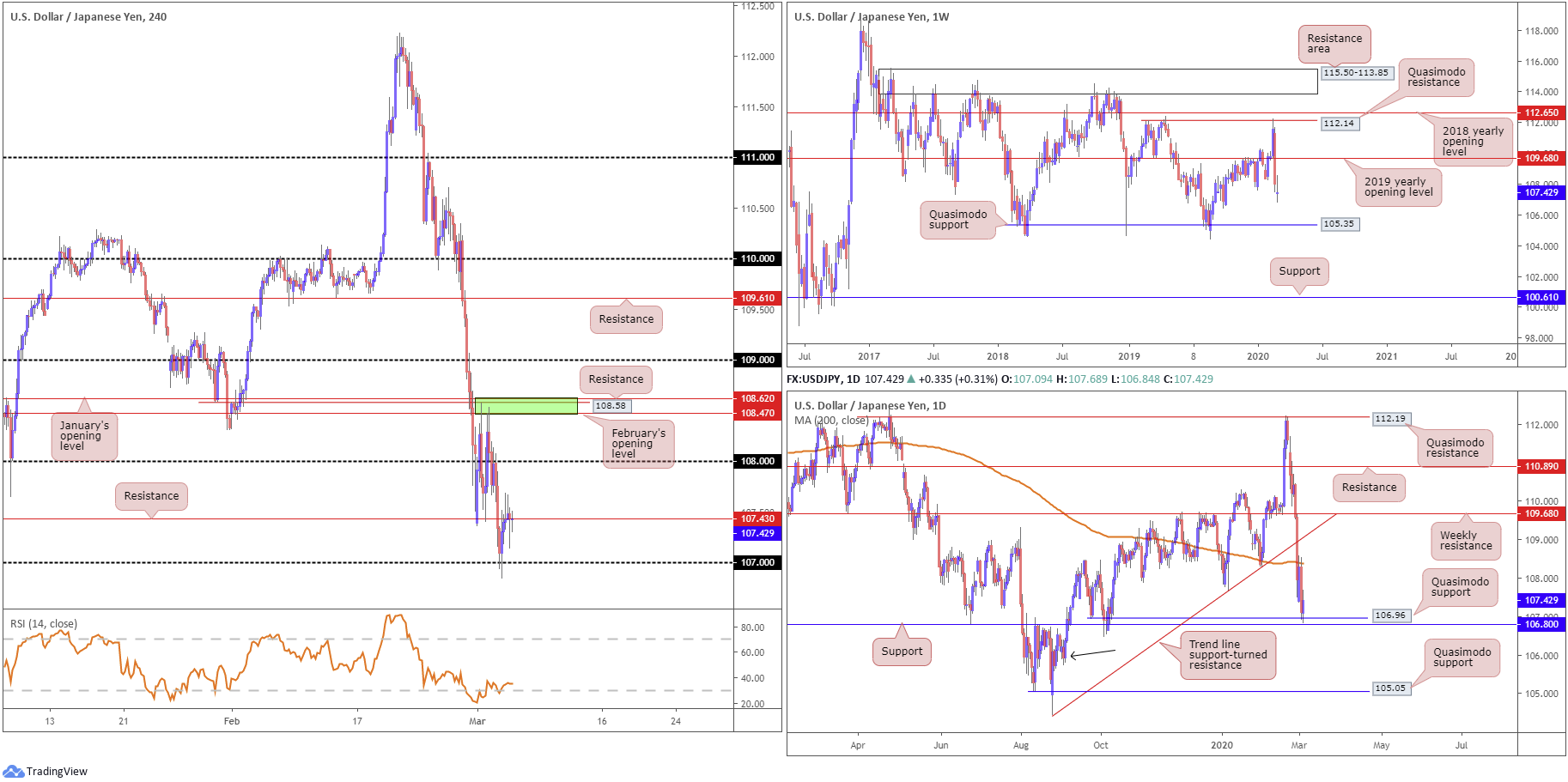Click the Weekly resistance callout on daily chart

pyautogui.click(x=1466, y=541)
